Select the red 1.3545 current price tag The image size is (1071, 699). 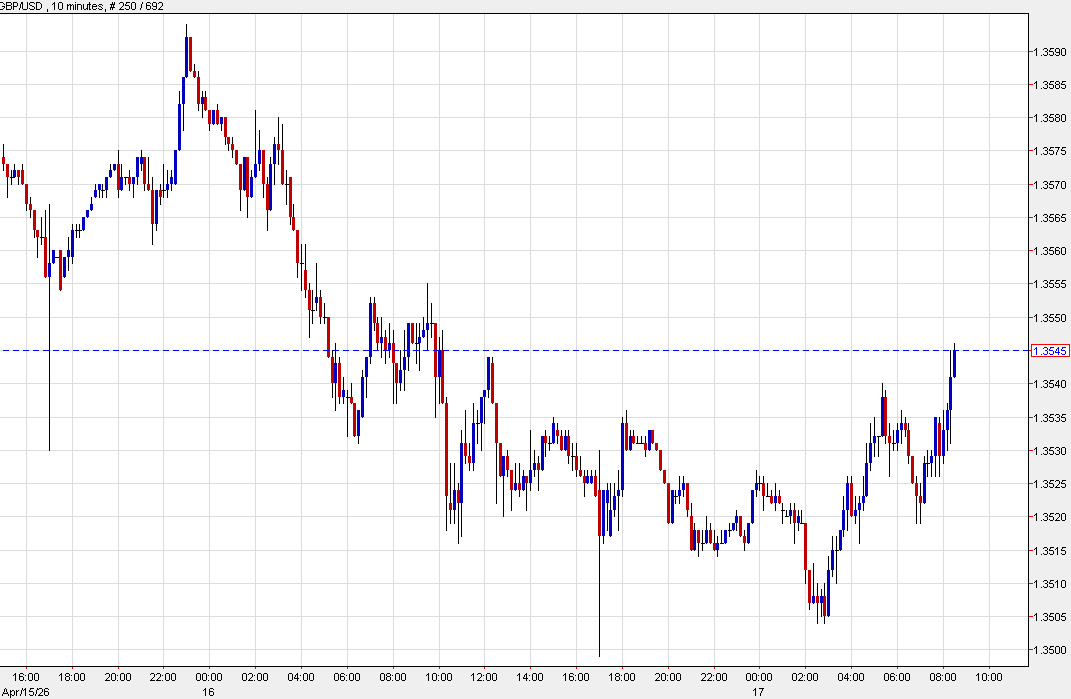click(x=1049, y=350)
